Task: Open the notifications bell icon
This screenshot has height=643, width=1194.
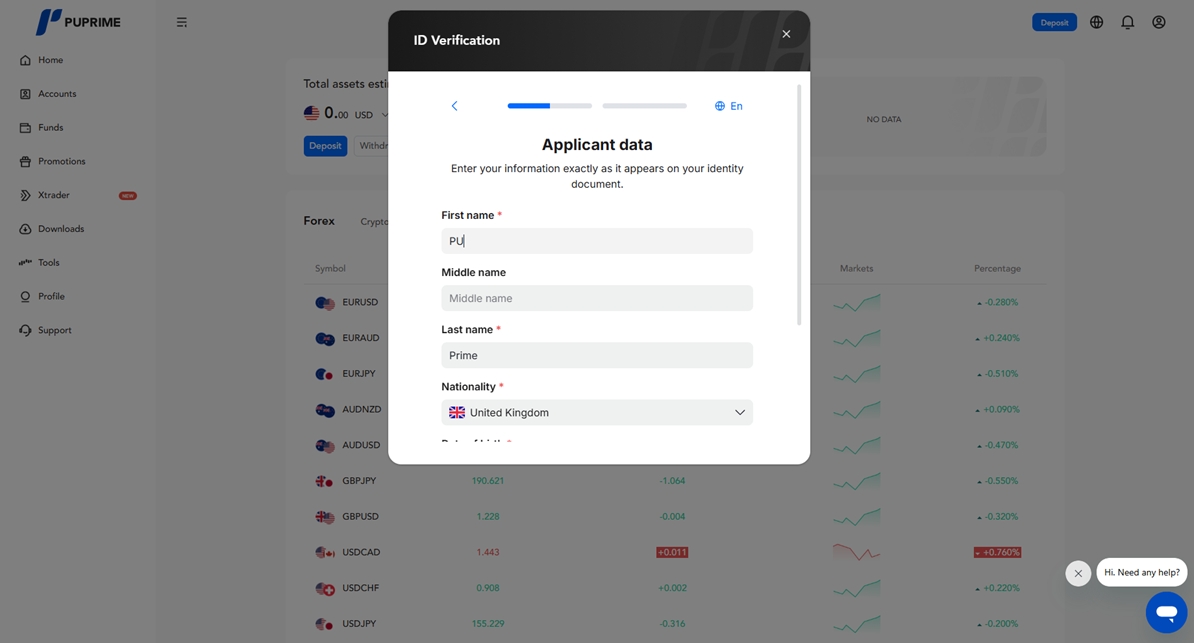Action: click(1127, 22)
